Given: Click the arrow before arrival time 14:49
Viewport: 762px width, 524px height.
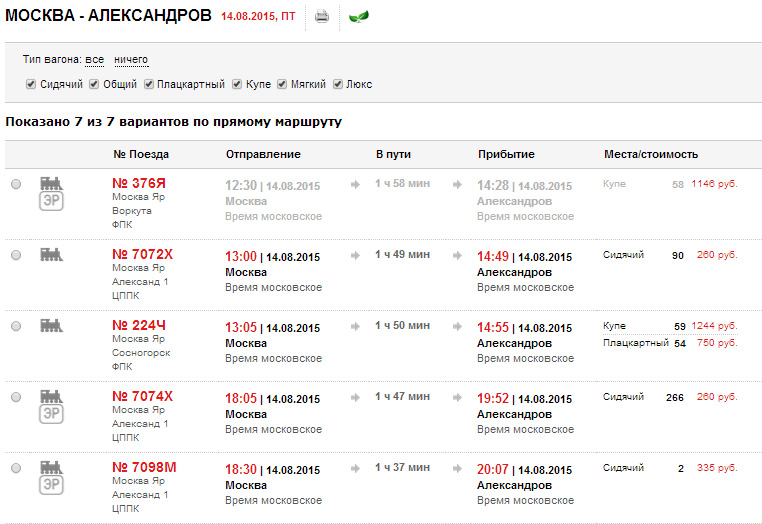Looking at the screenshot, I should coord(458,256).
